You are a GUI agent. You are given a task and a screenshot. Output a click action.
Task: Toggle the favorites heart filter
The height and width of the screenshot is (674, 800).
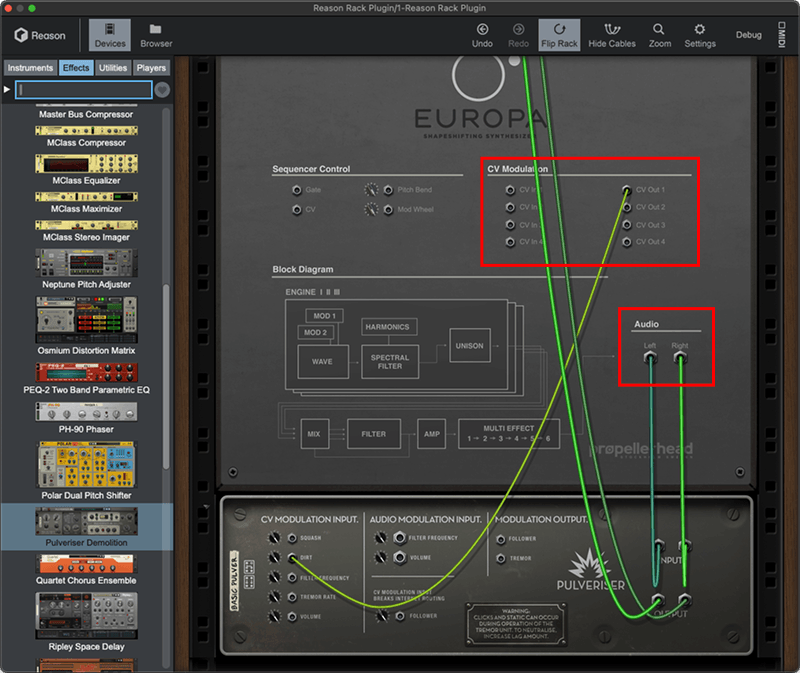click(x=162, y=90)
